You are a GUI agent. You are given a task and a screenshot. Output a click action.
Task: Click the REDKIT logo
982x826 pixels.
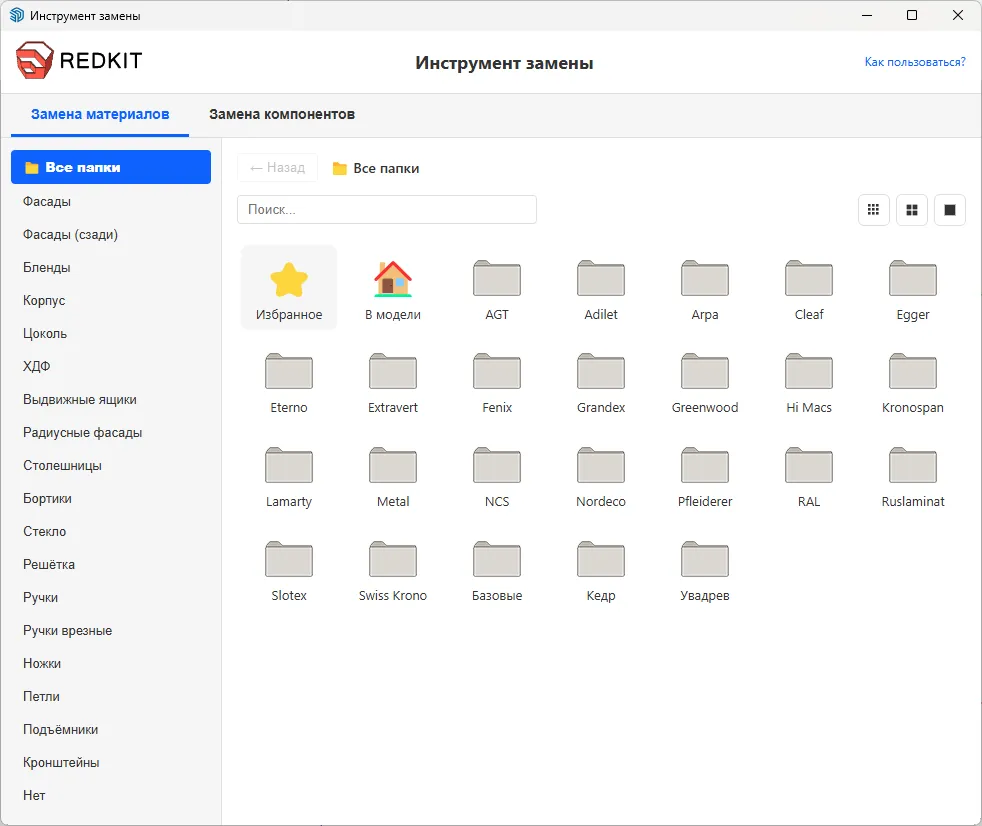pos(79,61)
